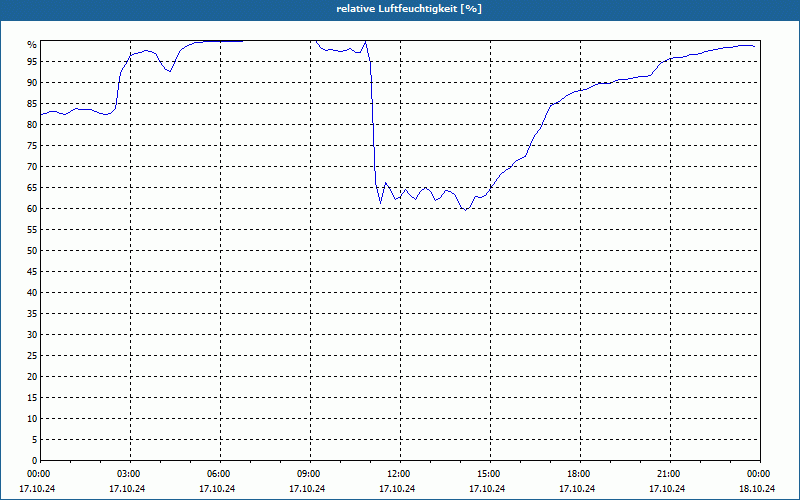Image resolution: width=800 pixels, height=500 pixels.
Task: Select the 30 y-axis label
Action: (32, 335)
